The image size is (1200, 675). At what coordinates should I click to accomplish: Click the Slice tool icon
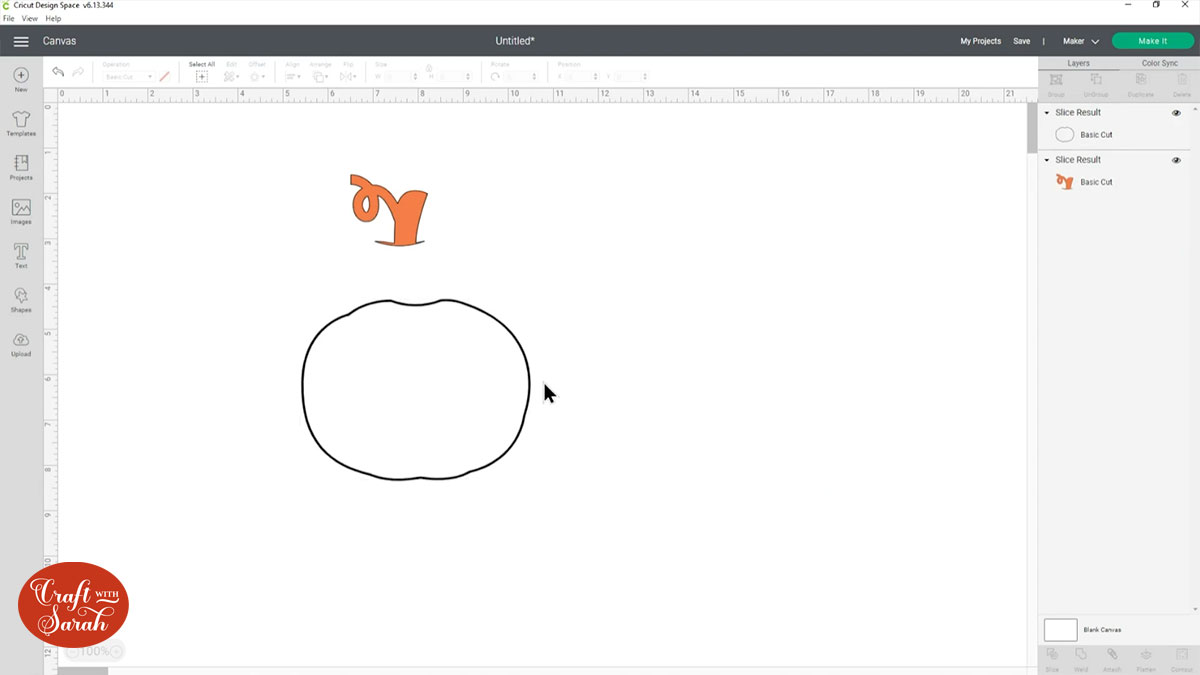[x=1052, y=654]
